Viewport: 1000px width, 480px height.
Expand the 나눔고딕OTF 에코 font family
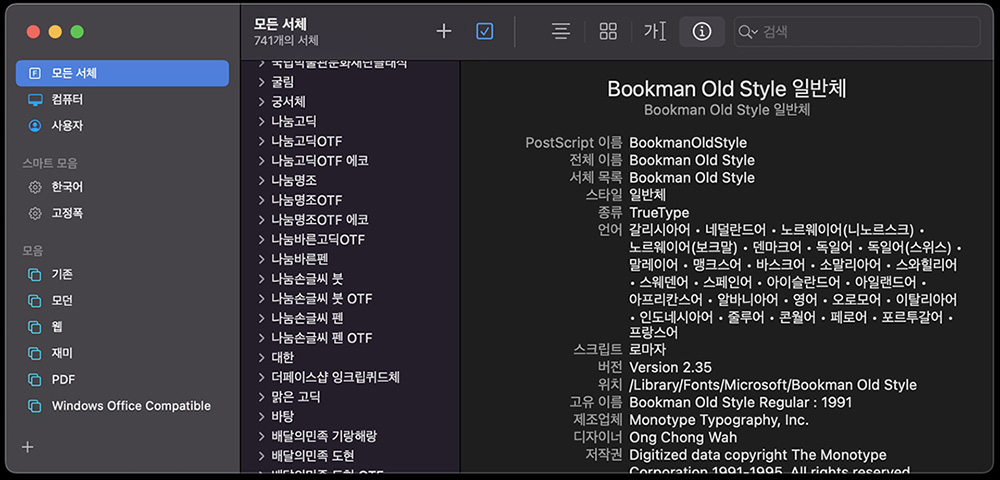261,161
